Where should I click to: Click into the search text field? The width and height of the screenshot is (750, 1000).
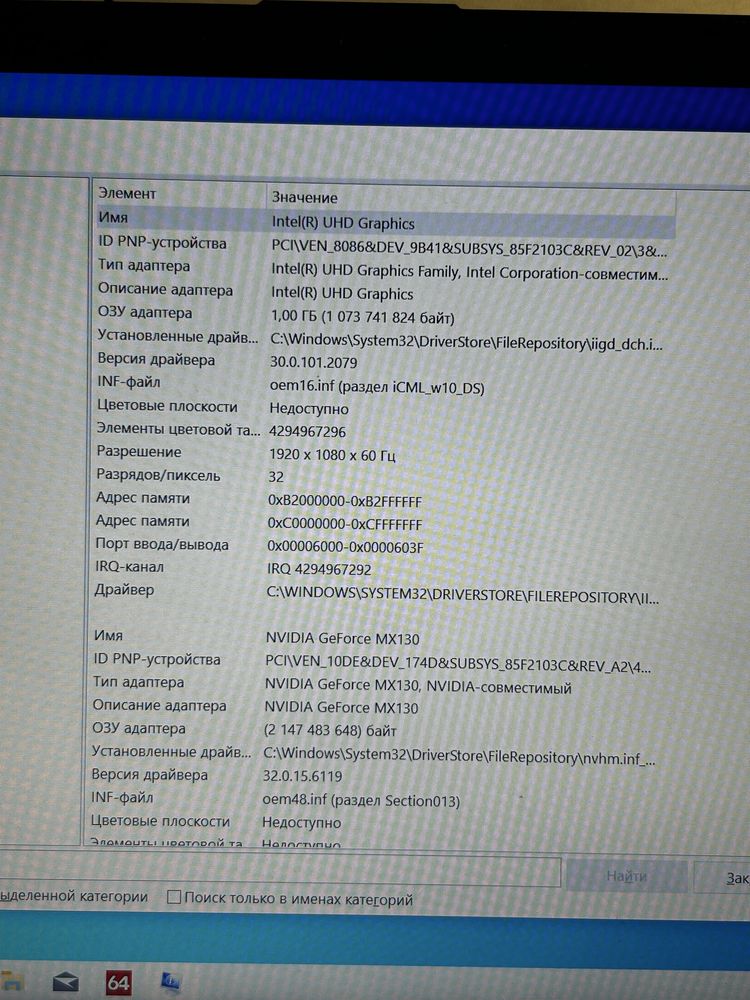(x=279, y=871)
